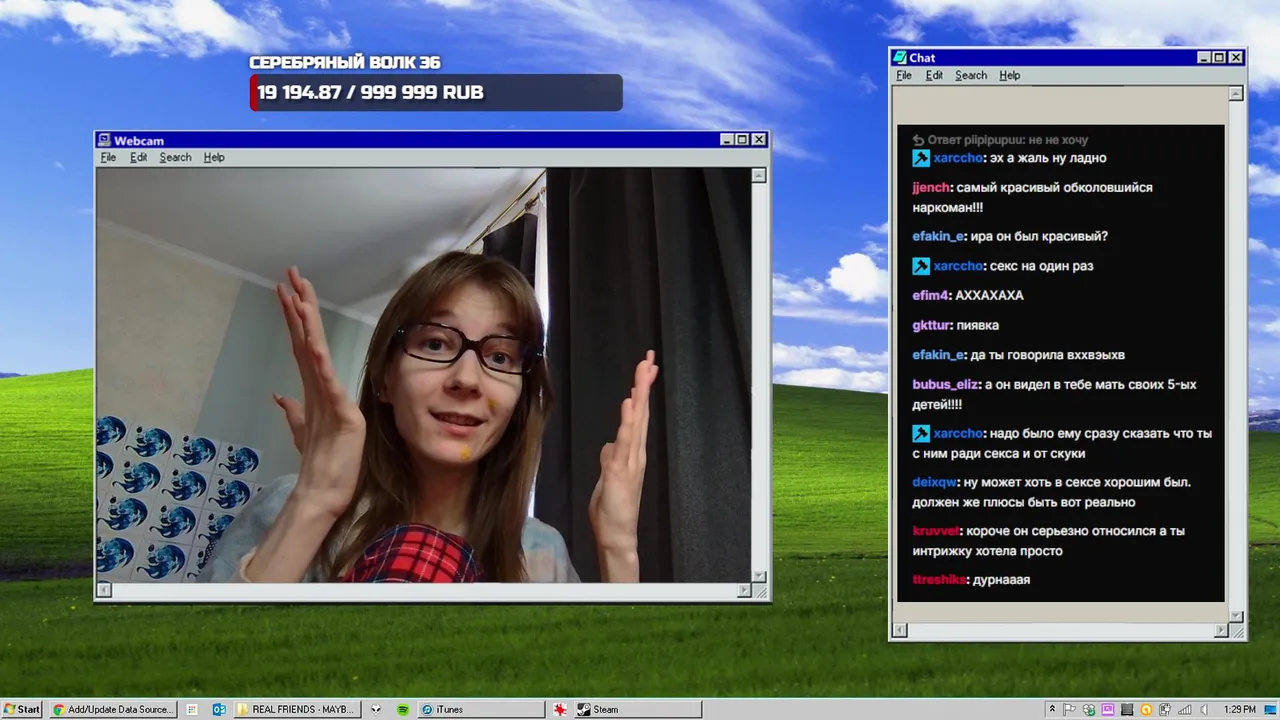Image resolution: width=1280 pixels, height=720 pixels.
Task: Click donation goal progress bar 19 194.87 RUB
Action: (436, 93)
